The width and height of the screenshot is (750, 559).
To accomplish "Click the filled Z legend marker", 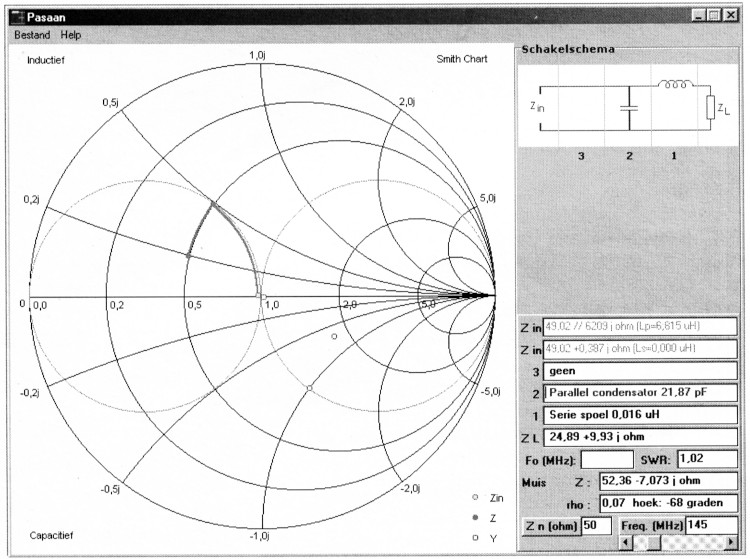I will (x=475, y=518).
